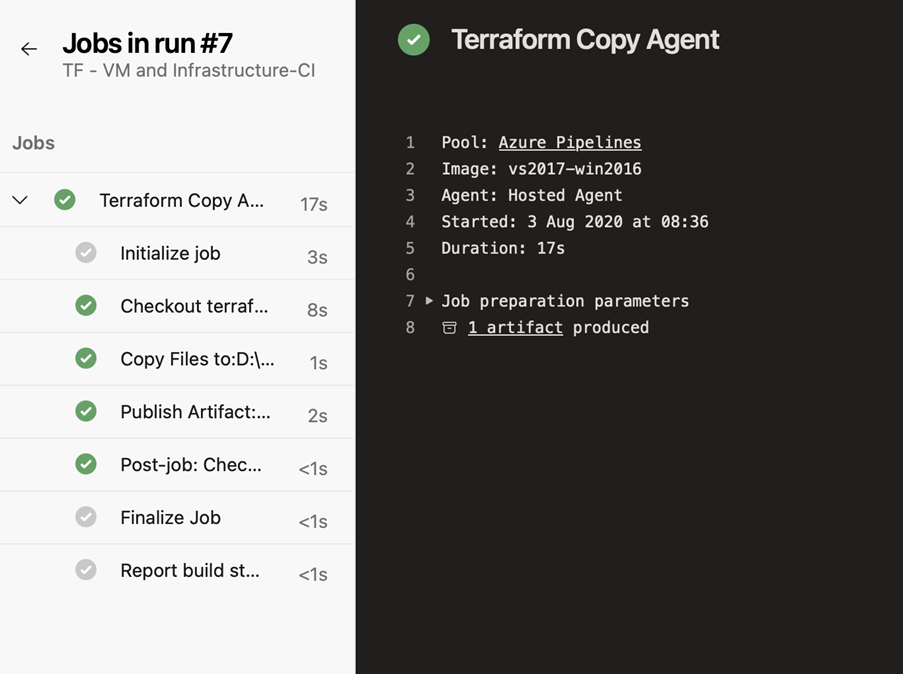Select the Terraform Copy A... job row
The height and width of the screenshot is (674, 903).
click(177, 200)
